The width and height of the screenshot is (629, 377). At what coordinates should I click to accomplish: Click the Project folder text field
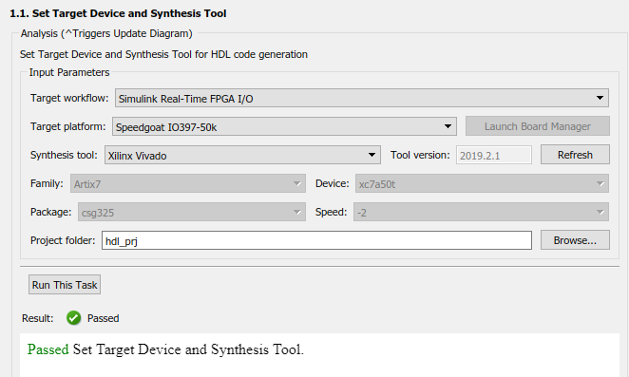point(317,241)
